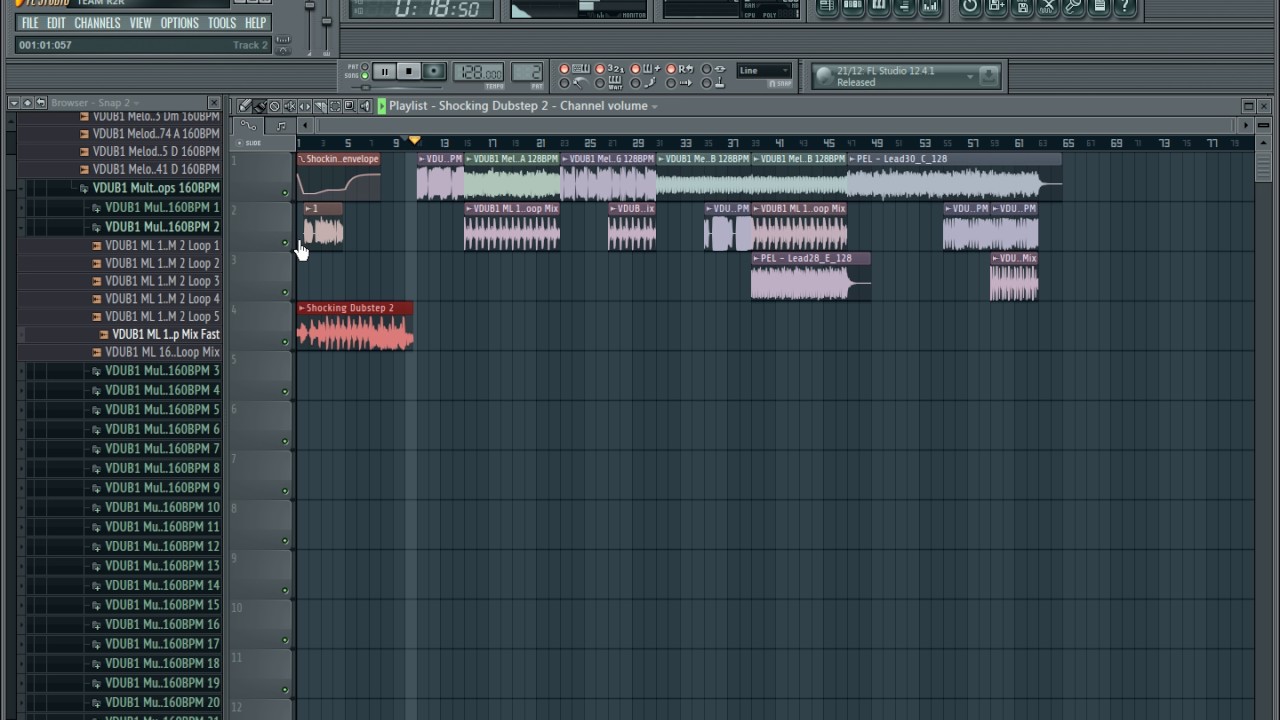1280x720 pixels.
Task: Pause playback with the pause button
Action: coord(384,71)
